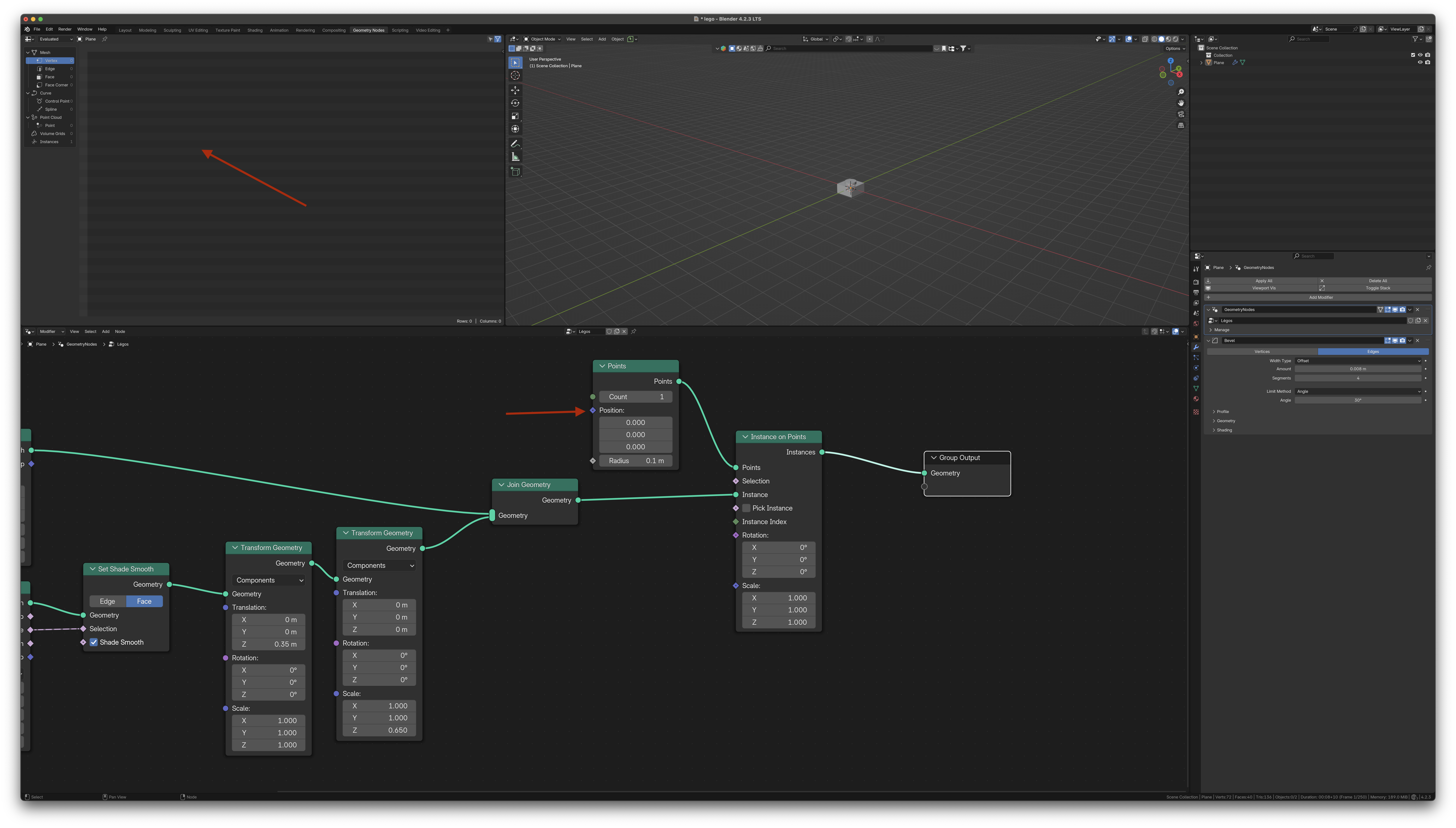The height and width of the screenshot is (828, 1456).
Task: Open the Object Data properties tab icon
Action: coord(1196,388)
